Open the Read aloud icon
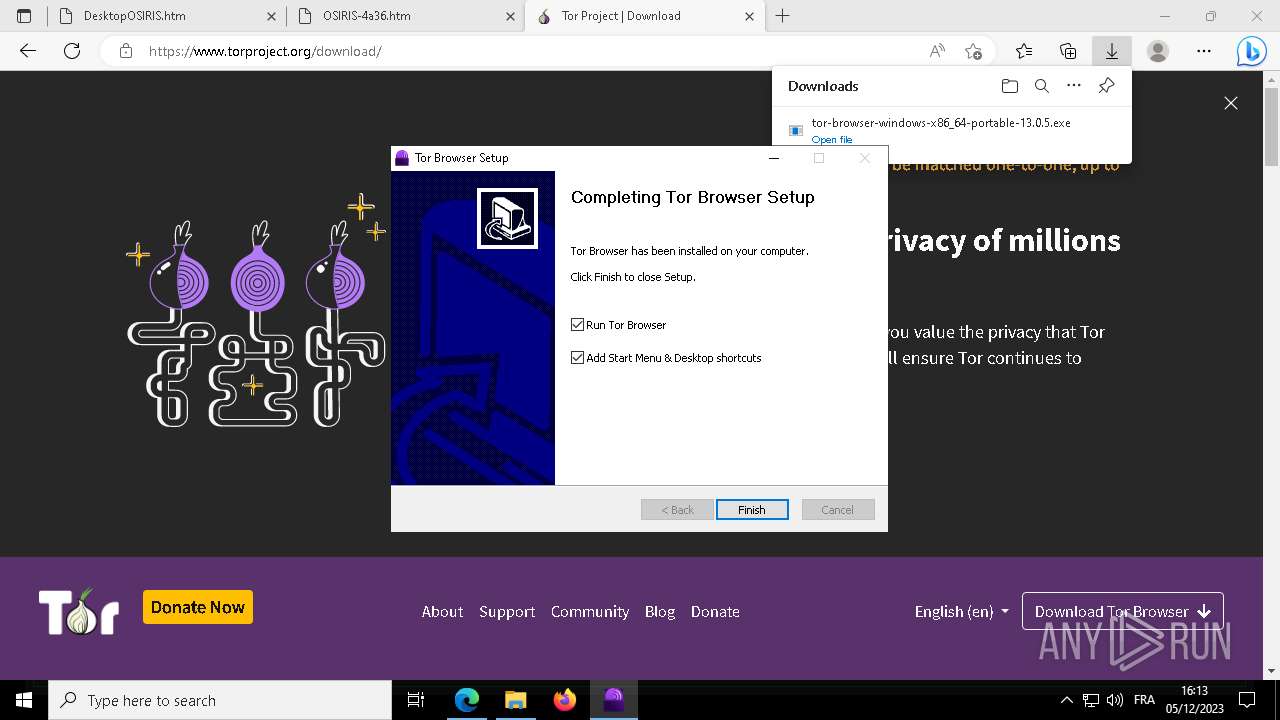1280x720 pixels. point(937,51)
